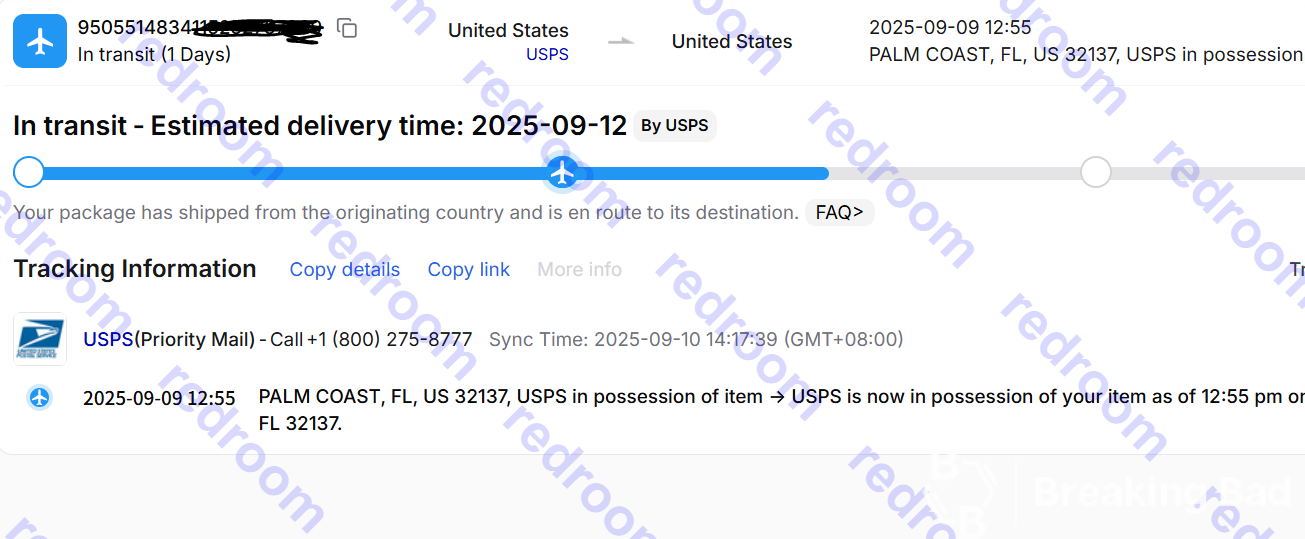Open the USPS link in the Priority Mail row
The width and height of the screenshot is (1305, 539).
pos(108,339)
